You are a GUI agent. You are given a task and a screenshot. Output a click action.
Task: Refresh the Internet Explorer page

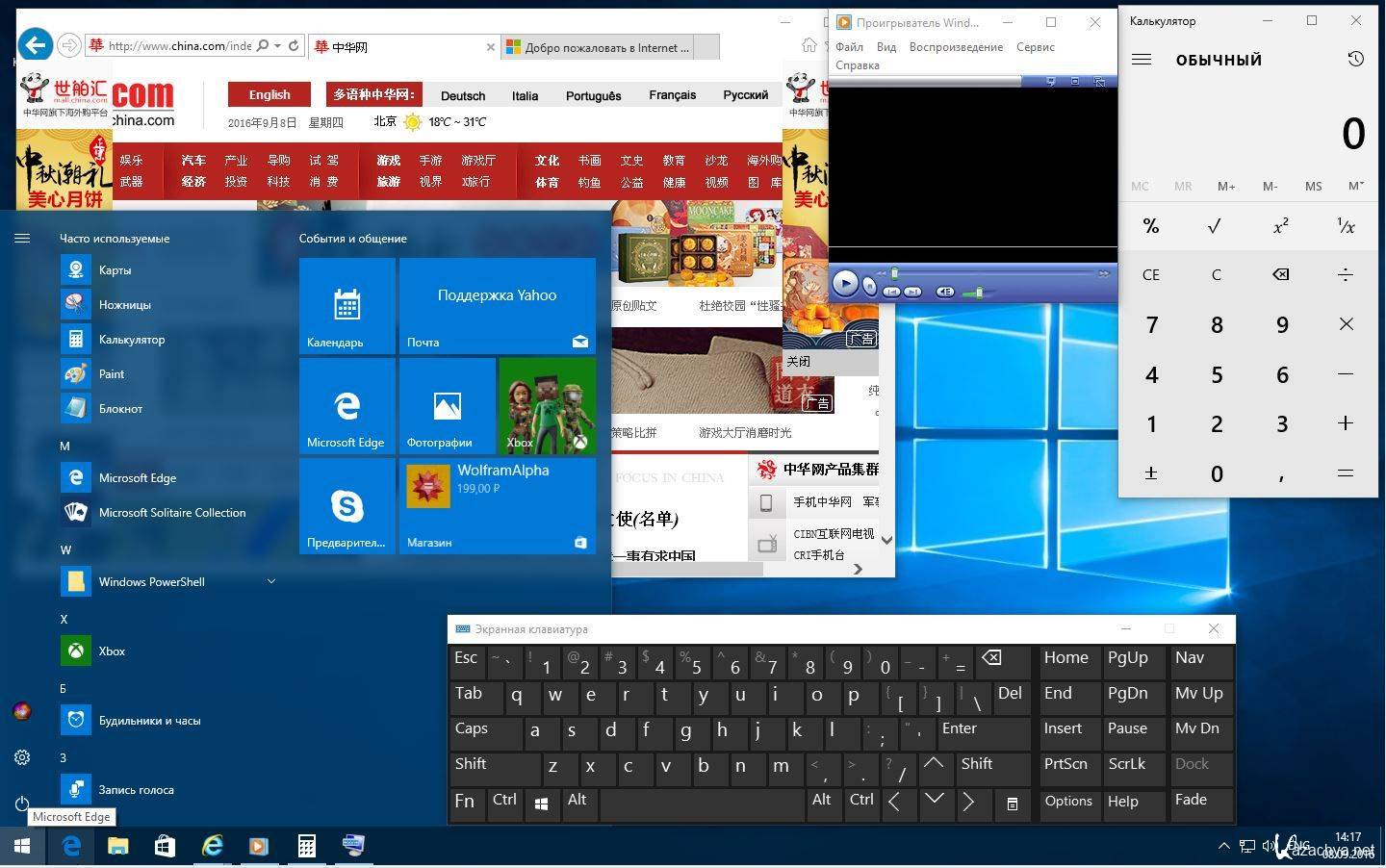pos(295,45)
